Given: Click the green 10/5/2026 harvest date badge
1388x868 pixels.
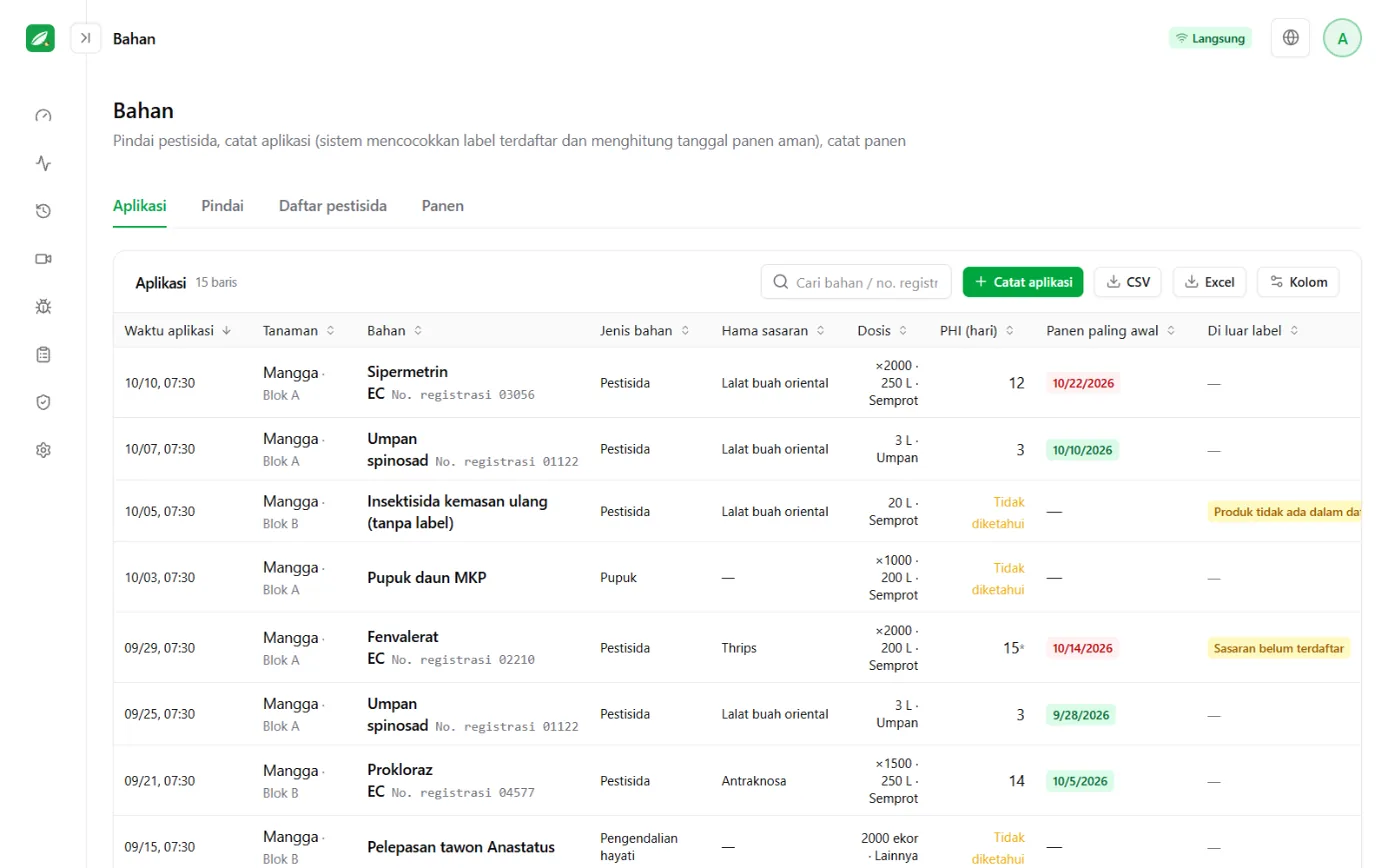Looking at the screenshot, I should (x=1080, y=781).
